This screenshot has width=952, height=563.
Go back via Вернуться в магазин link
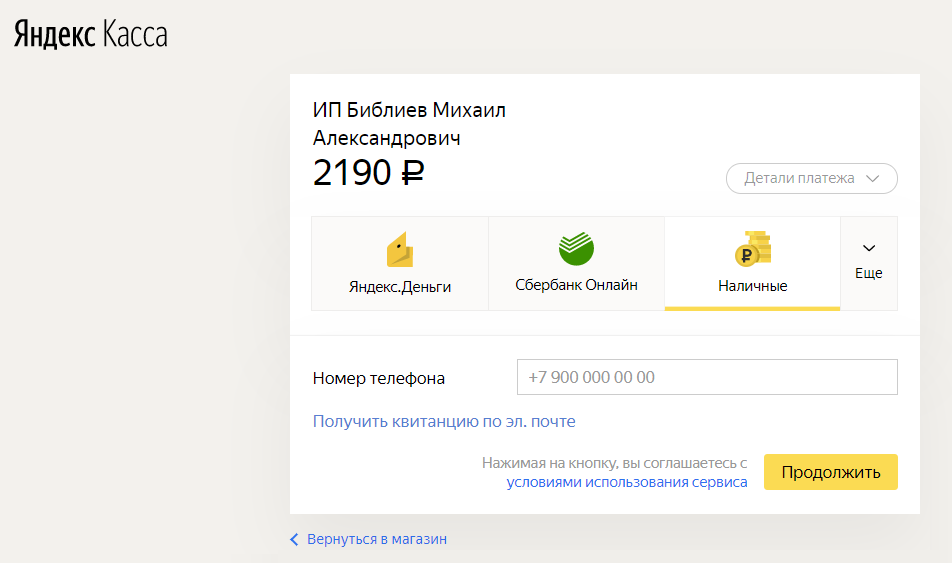point(376,539)
